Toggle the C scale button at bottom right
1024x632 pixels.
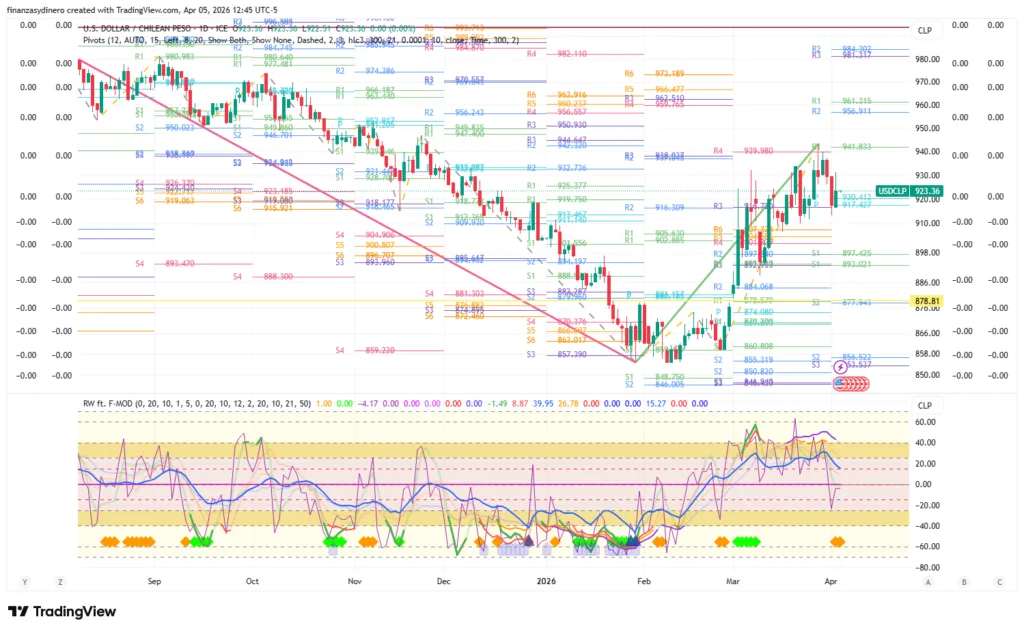(x=998, y=581)
